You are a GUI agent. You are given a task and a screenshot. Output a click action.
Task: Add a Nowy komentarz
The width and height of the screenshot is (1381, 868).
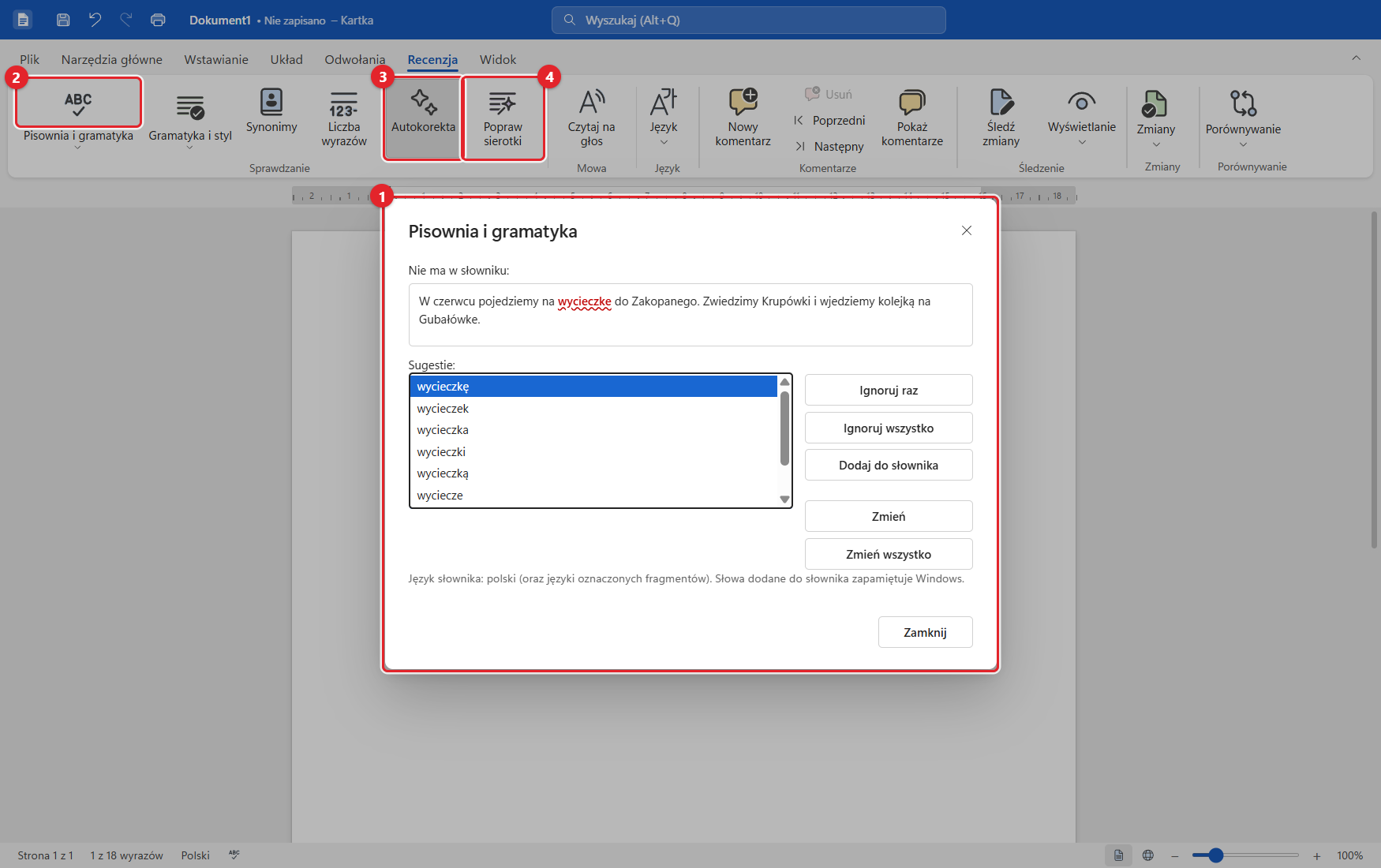coord(743,118)
